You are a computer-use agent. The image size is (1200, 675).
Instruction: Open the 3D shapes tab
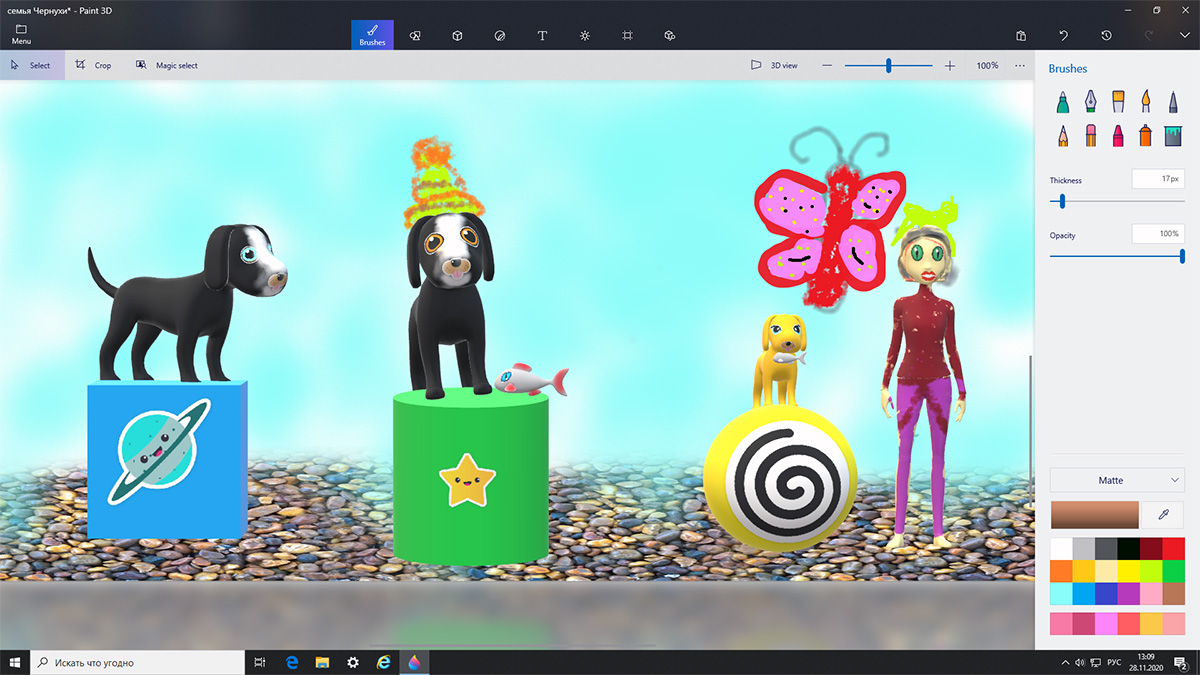(457, 36)
